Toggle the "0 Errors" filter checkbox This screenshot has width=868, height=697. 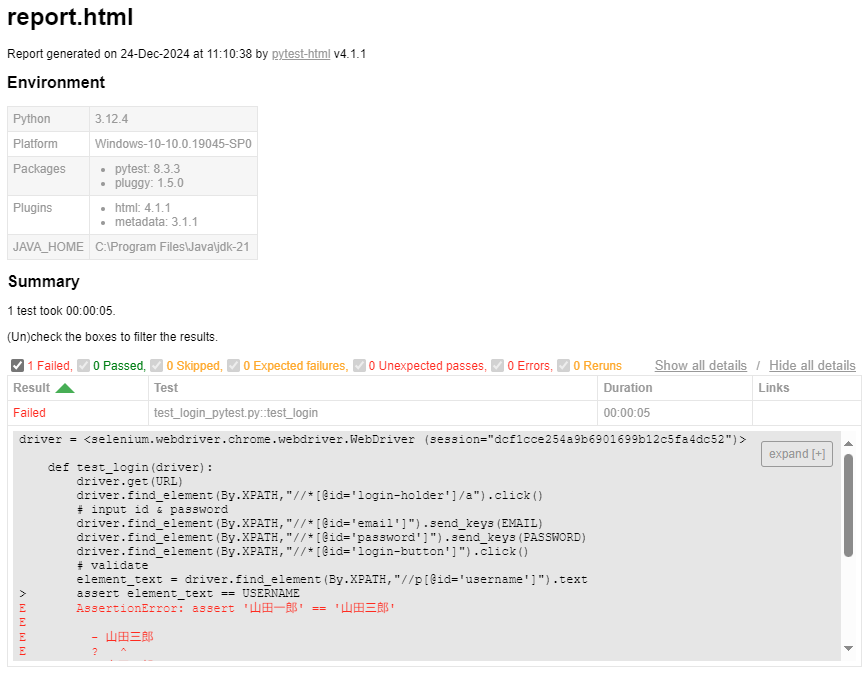(495, 365)
